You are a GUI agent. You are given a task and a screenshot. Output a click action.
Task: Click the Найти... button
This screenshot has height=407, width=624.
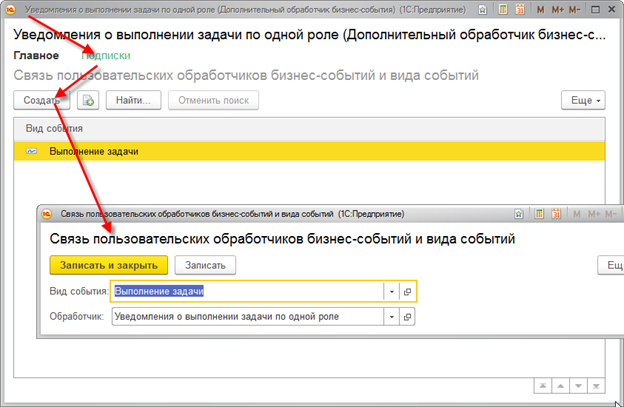point(132,101)
